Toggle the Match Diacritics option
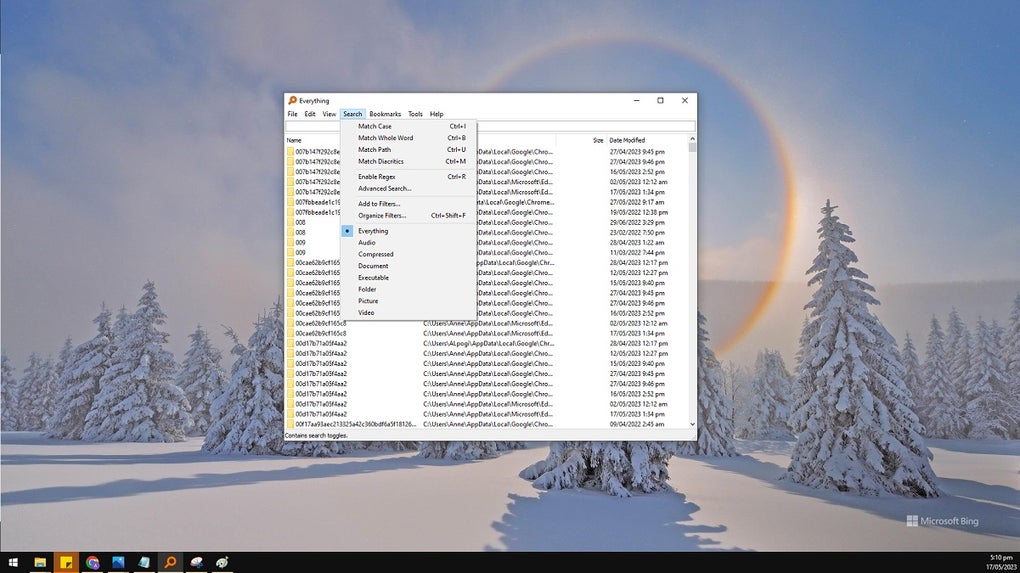Image resolution: width=1020 pixels, height=573 pixels. tap(409, 161)
